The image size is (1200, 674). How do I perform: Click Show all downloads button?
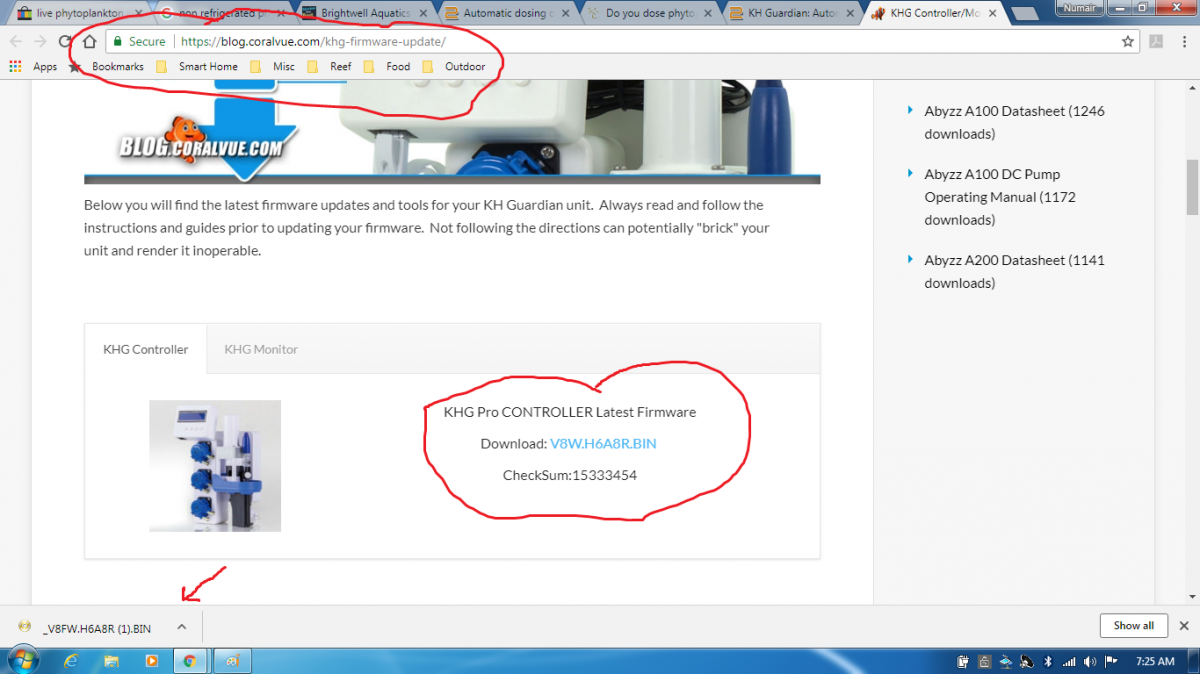(1133, 626)
